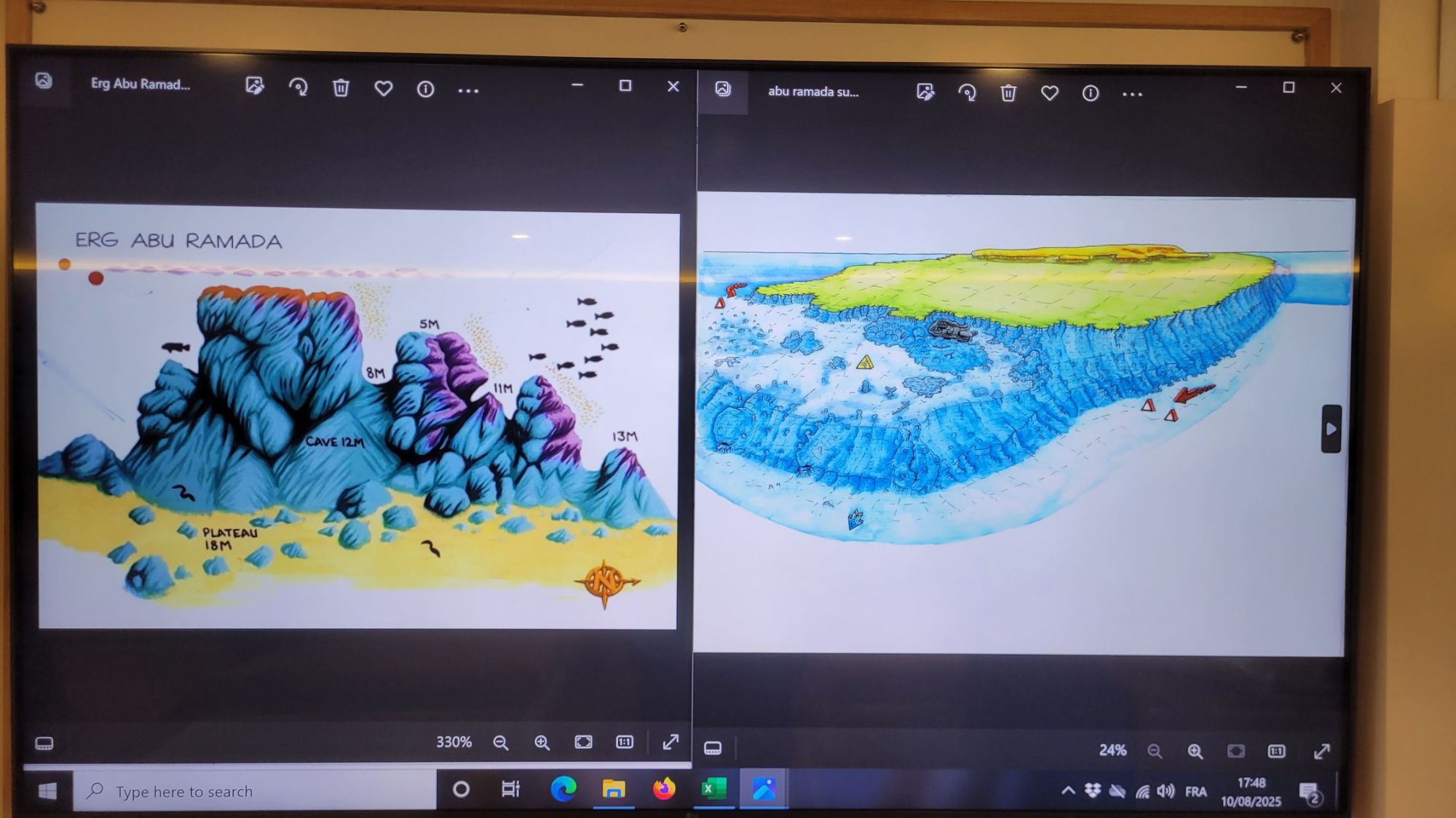The image size is (1456, 818).
Task: Click the 330% zoom level
Action: click(454, 742)
